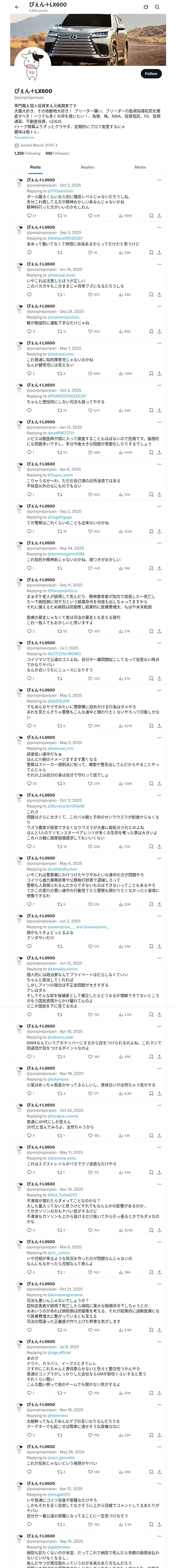Expand the Joined March 2010 details
The image size is (176, 1568).
pos(35,146)
